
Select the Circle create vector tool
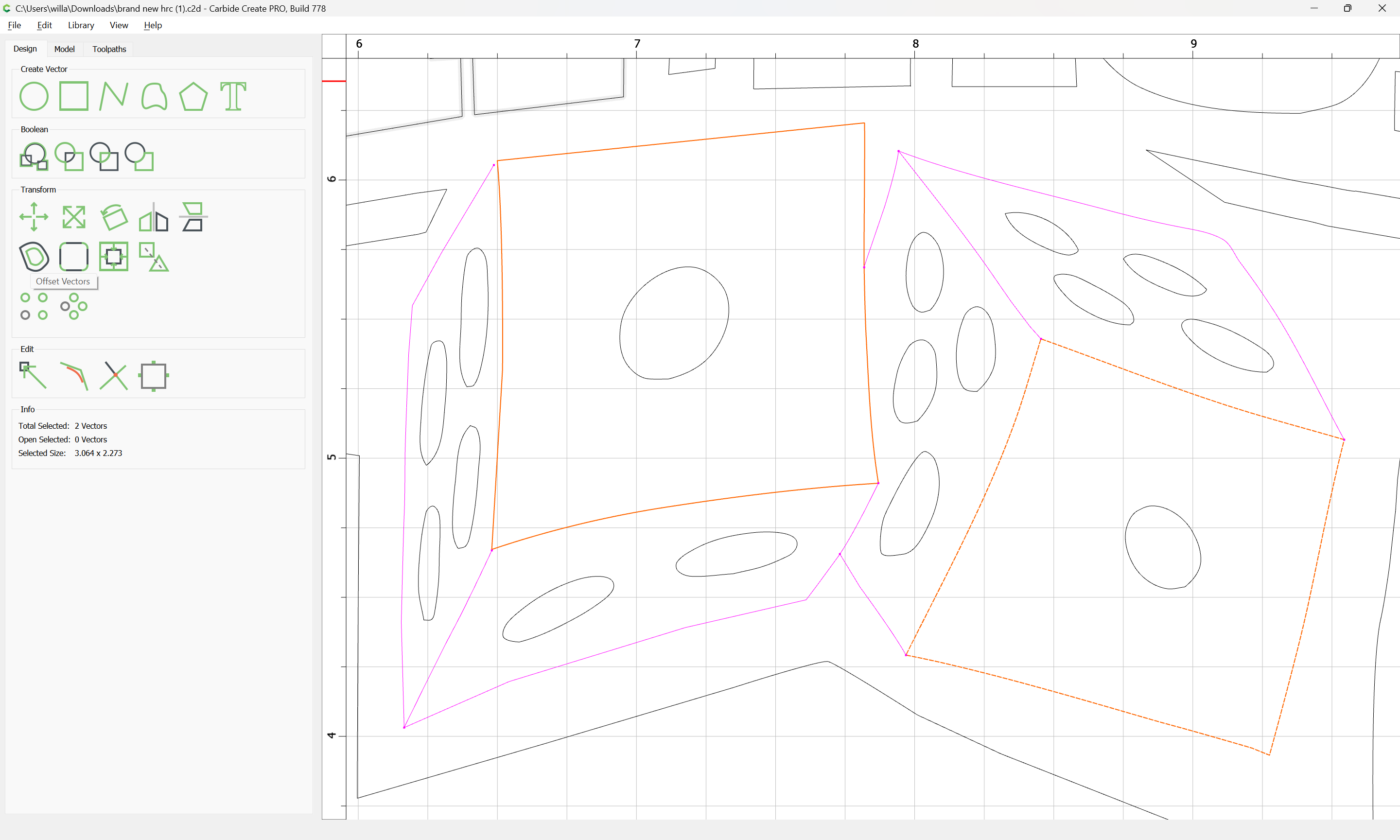(34, 96)
